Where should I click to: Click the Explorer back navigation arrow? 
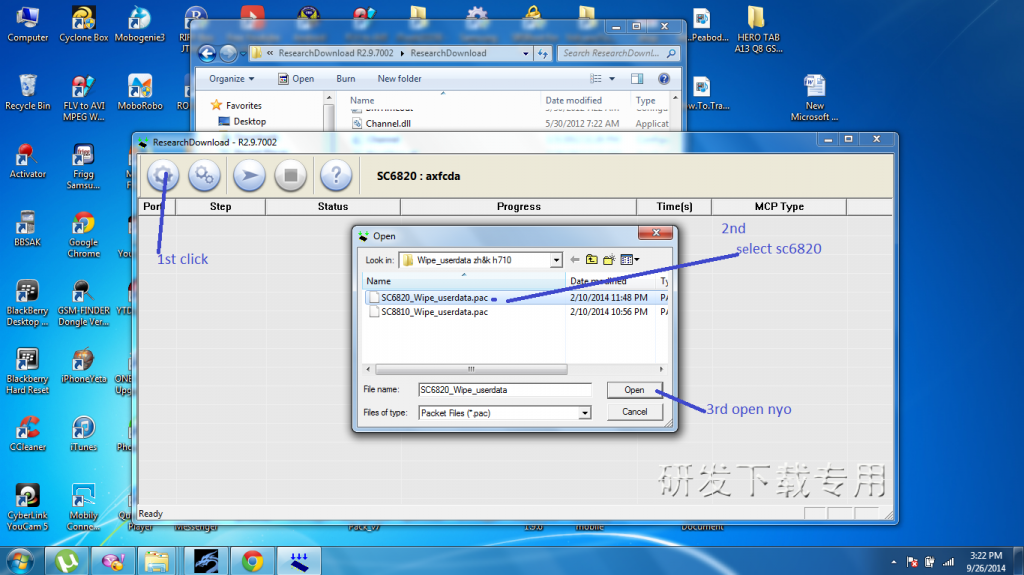point(207,53)
